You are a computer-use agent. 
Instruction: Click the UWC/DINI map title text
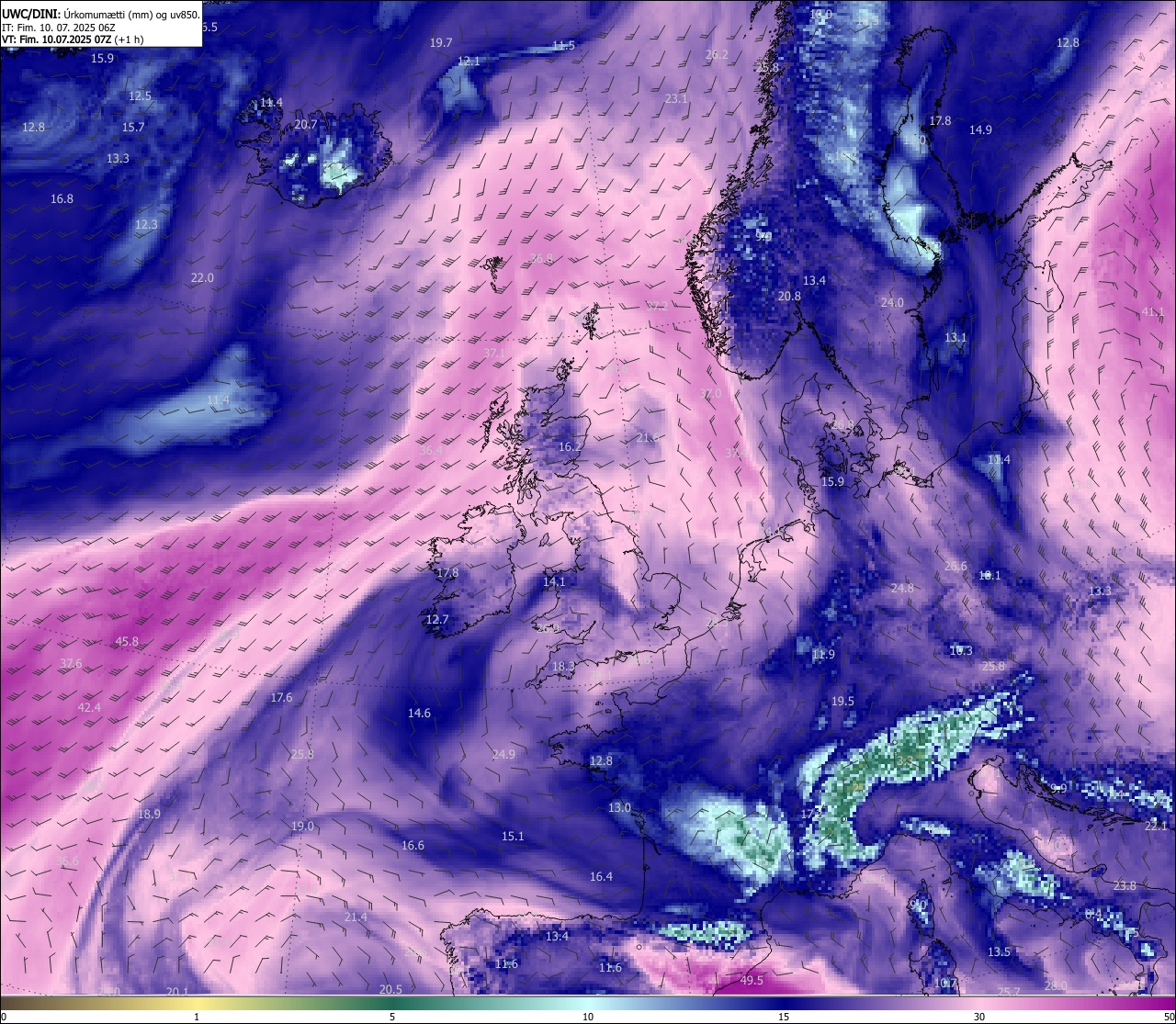100,15
